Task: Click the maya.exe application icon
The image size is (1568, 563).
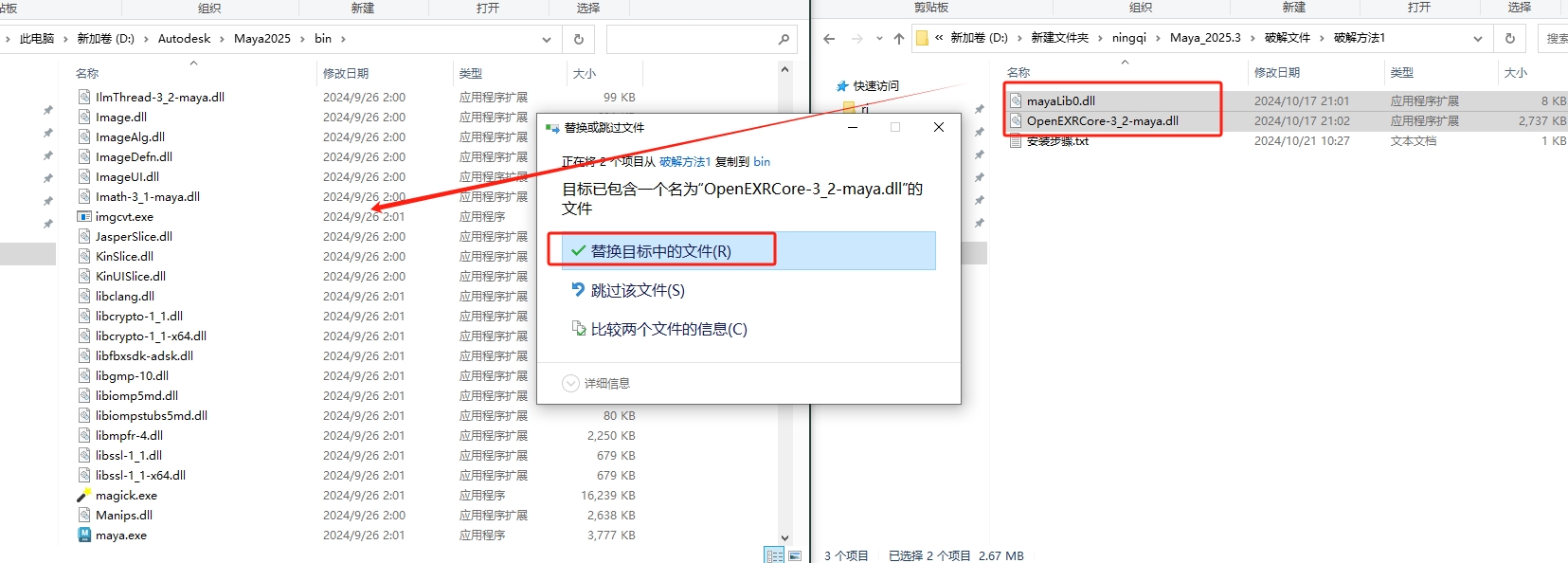Action: pyautogui.click(x=84, y=535)
